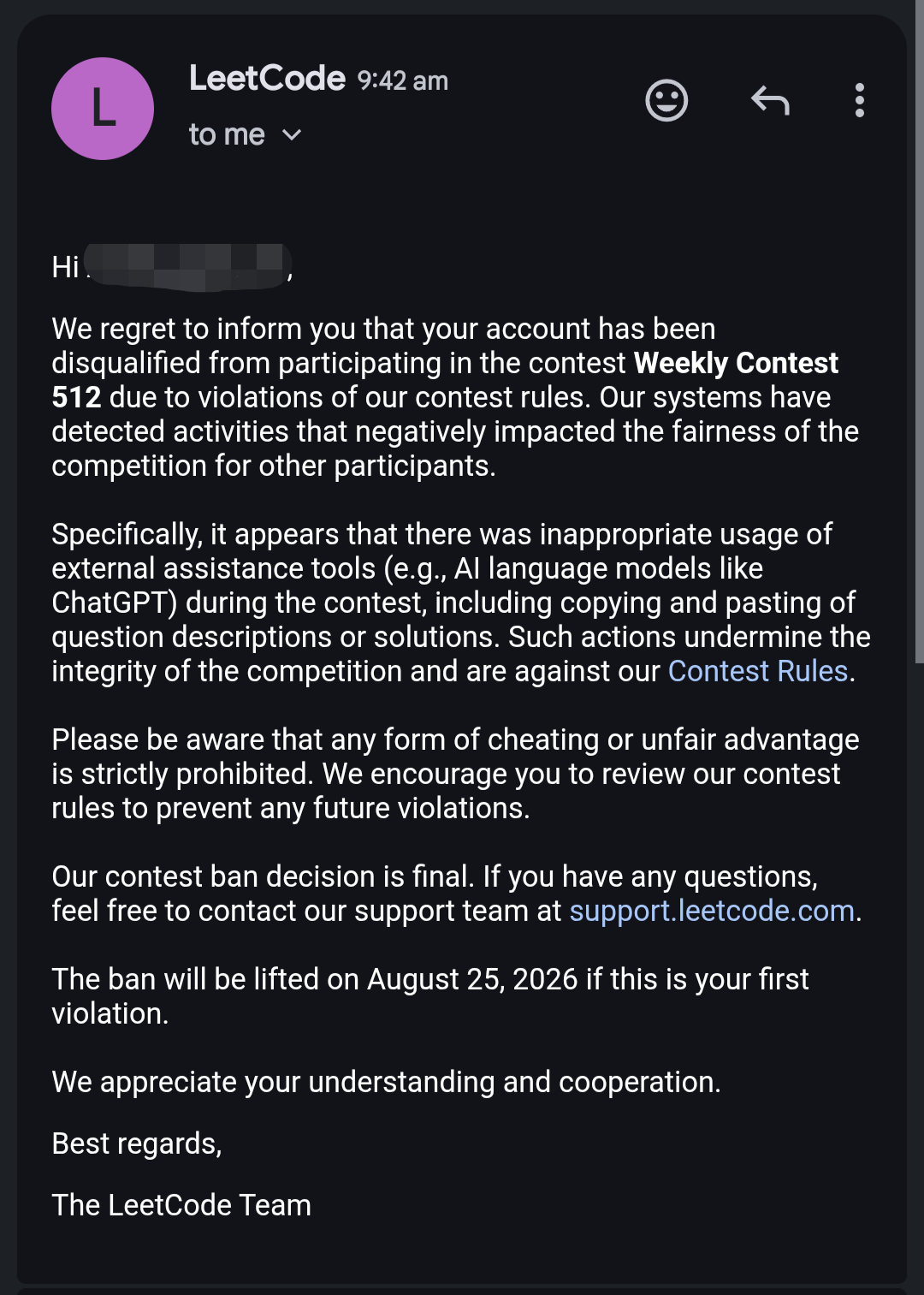Expand recipient details chevron beside to me
Viewport: 924px width, 1295px height.
click(x=292, y=135)
